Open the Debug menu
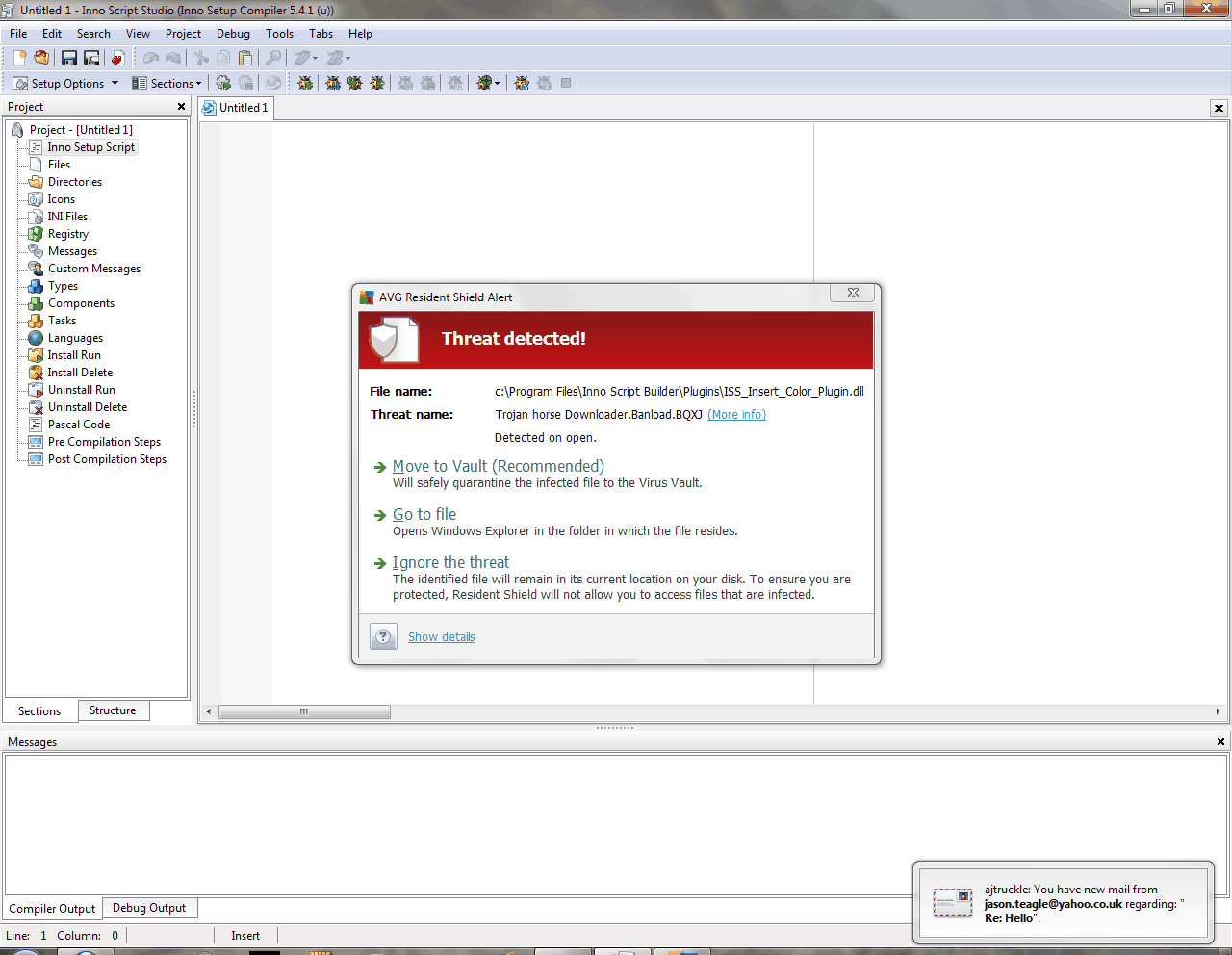 point(233,34)
